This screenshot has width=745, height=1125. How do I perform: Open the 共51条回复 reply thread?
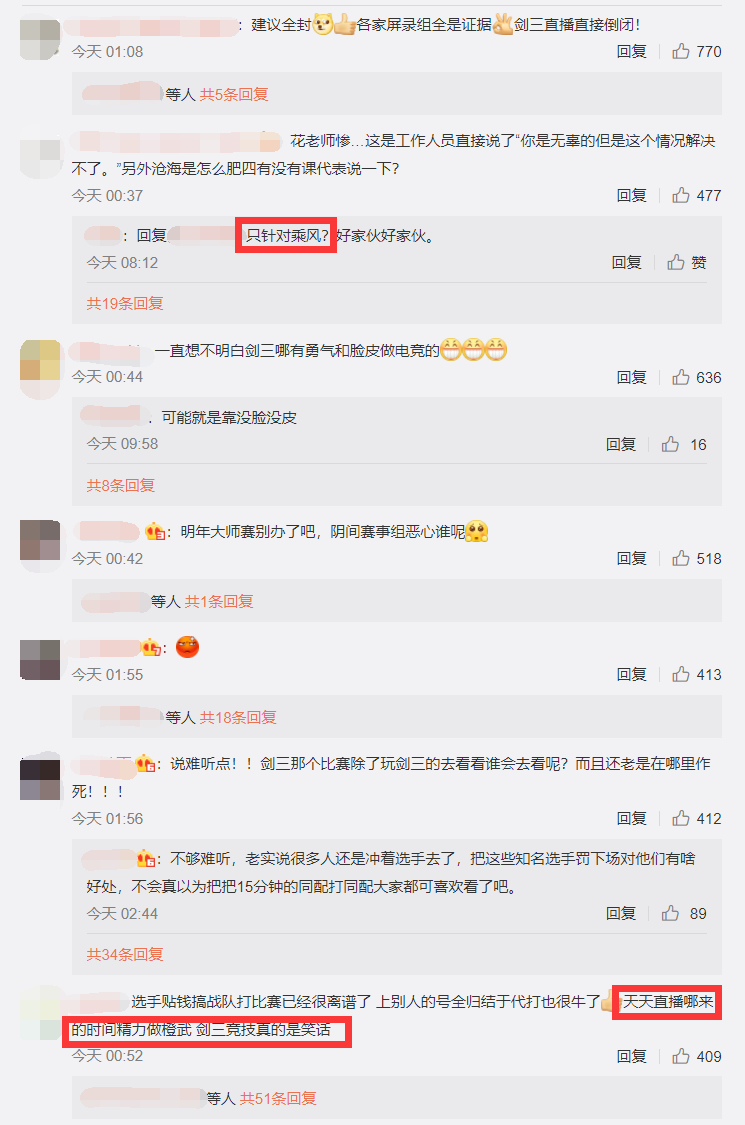pyautogui.click(x=278, y=1098)
